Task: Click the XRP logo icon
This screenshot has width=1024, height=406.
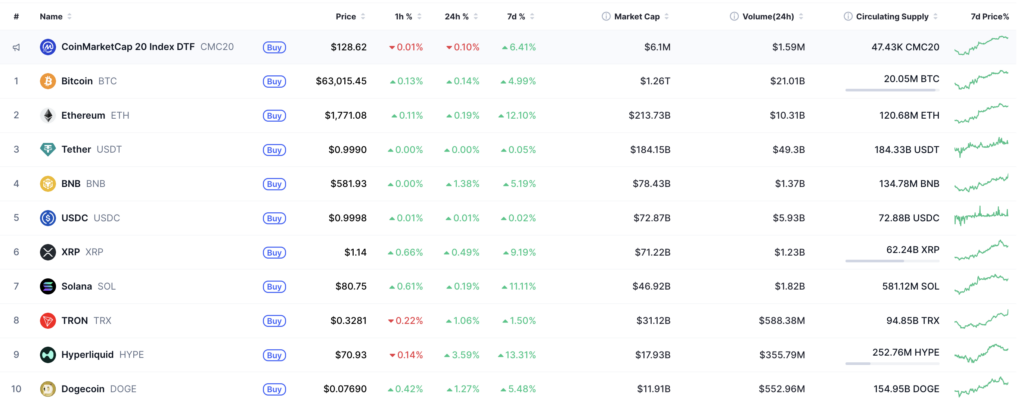Action: coord(48,252)
